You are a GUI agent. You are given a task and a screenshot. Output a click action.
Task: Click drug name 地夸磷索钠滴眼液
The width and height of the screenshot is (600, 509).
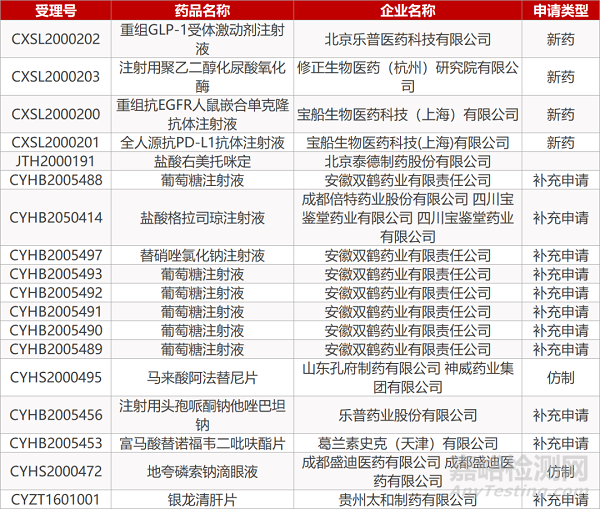pos(202,471)
